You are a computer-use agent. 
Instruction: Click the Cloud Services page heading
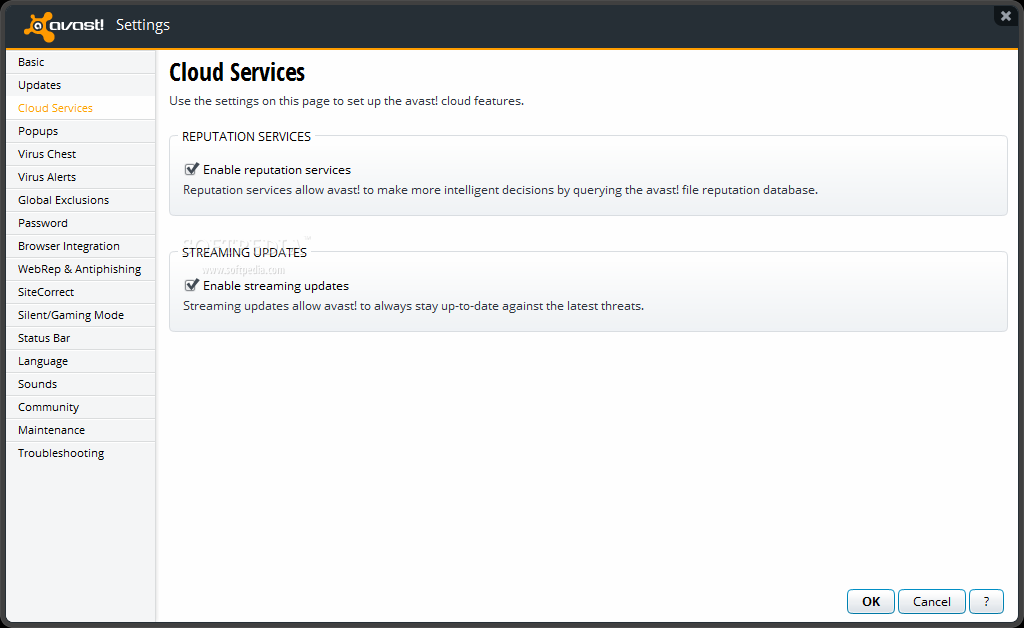[237, 72]
